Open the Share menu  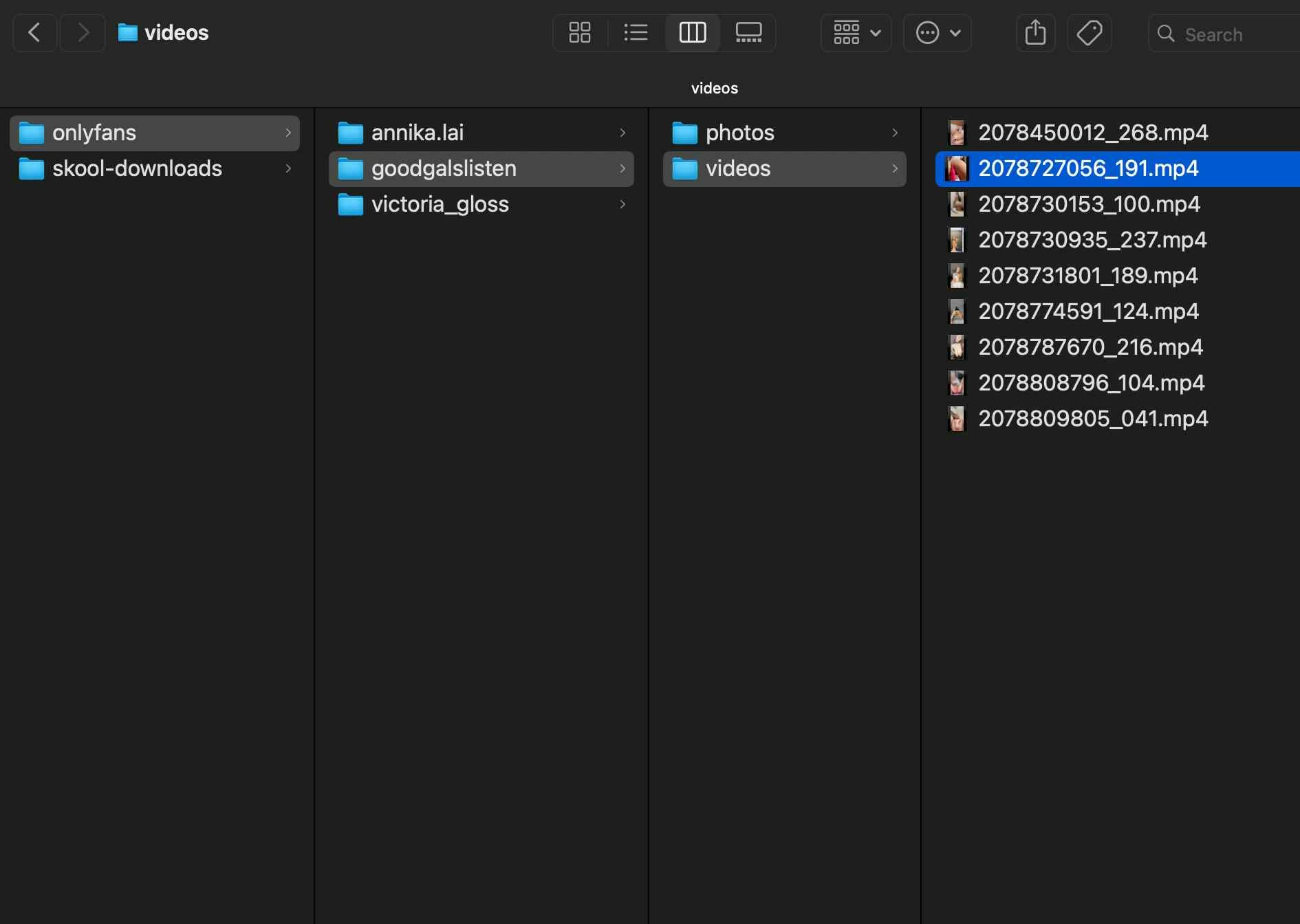click(1034, 32)
